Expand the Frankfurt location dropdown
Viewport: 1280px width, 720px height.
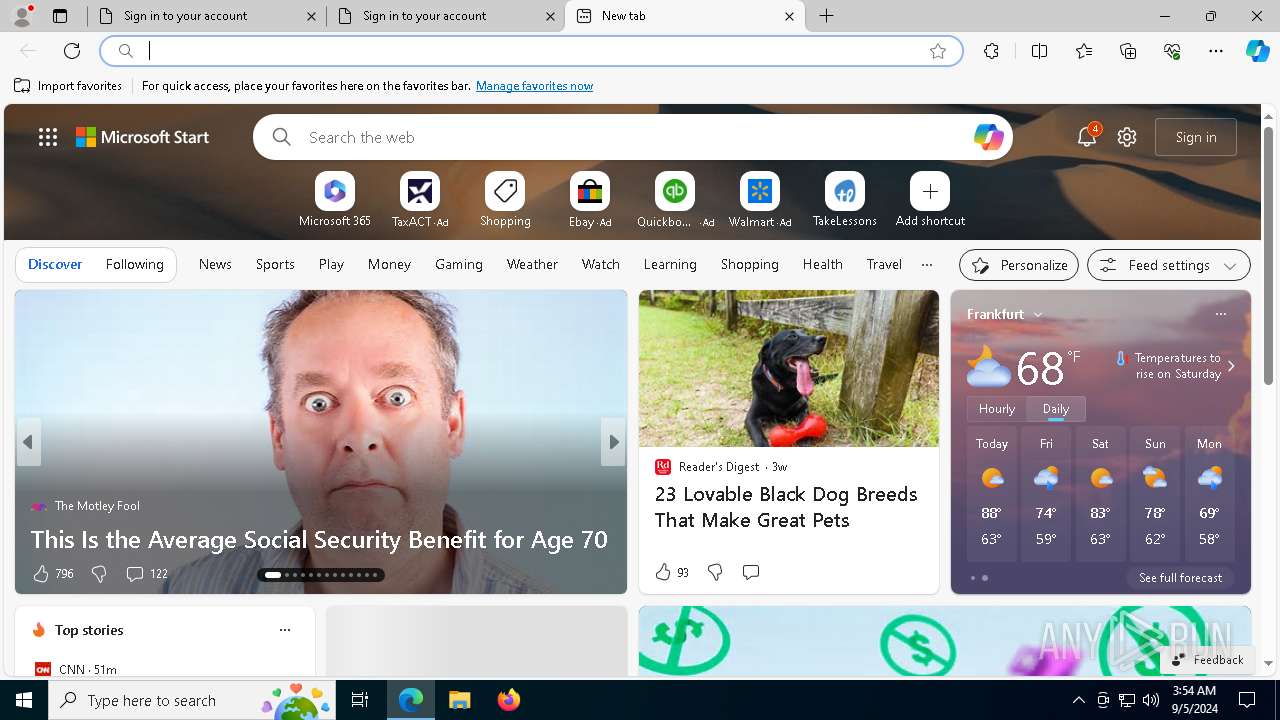[x=1038, y=314]
